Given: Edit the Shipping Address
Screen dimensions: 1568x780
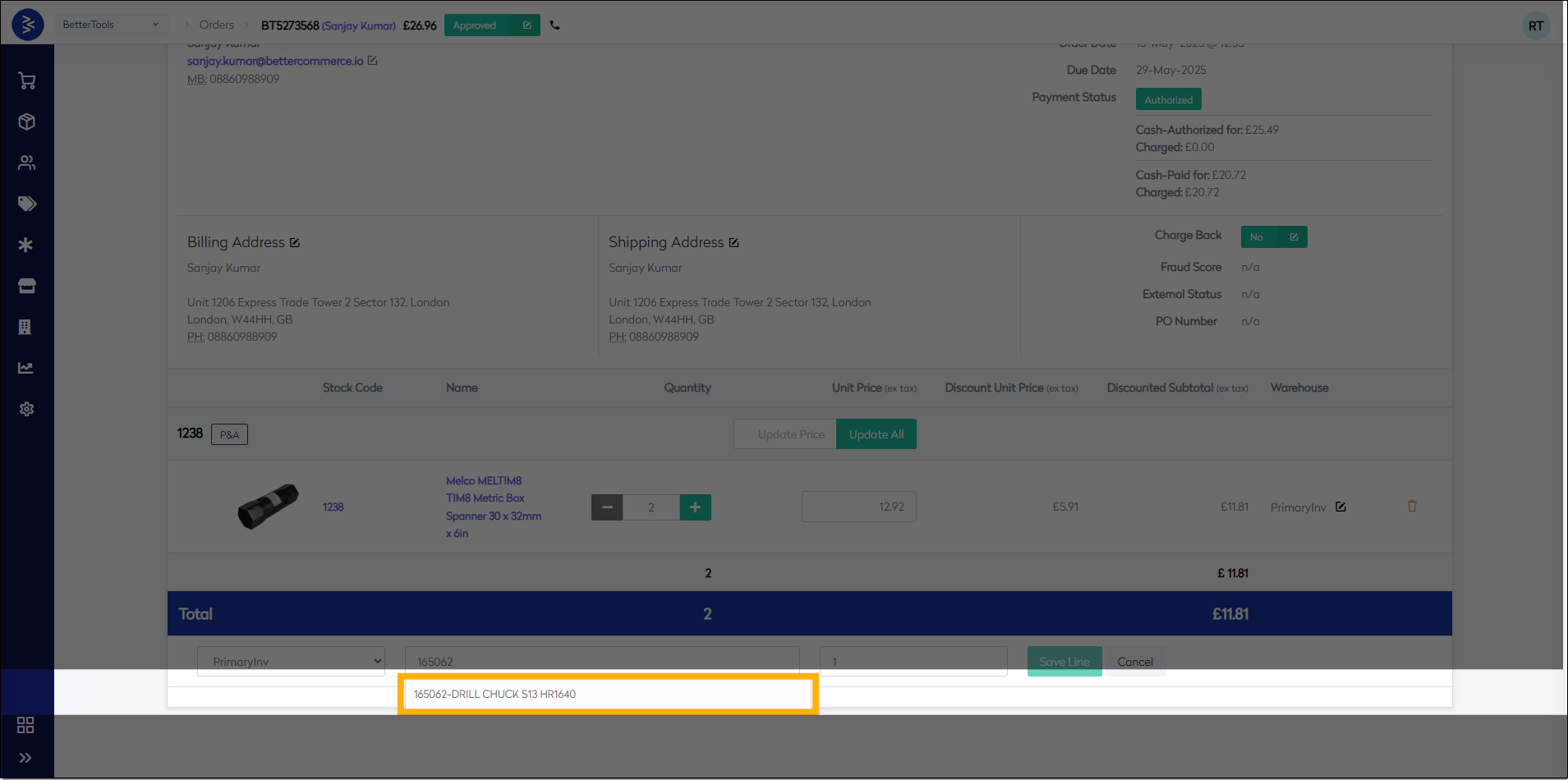Looking at the screenshot, I should tap(734, 243).
